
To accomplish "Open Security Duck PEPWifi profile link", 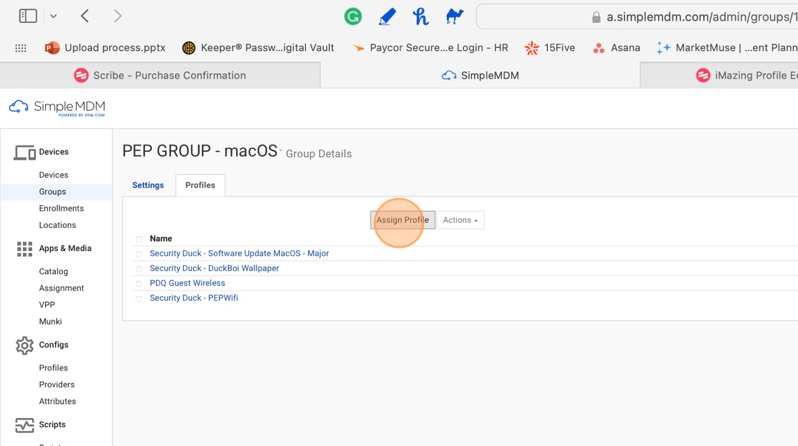I will click(x=194, y=298).
